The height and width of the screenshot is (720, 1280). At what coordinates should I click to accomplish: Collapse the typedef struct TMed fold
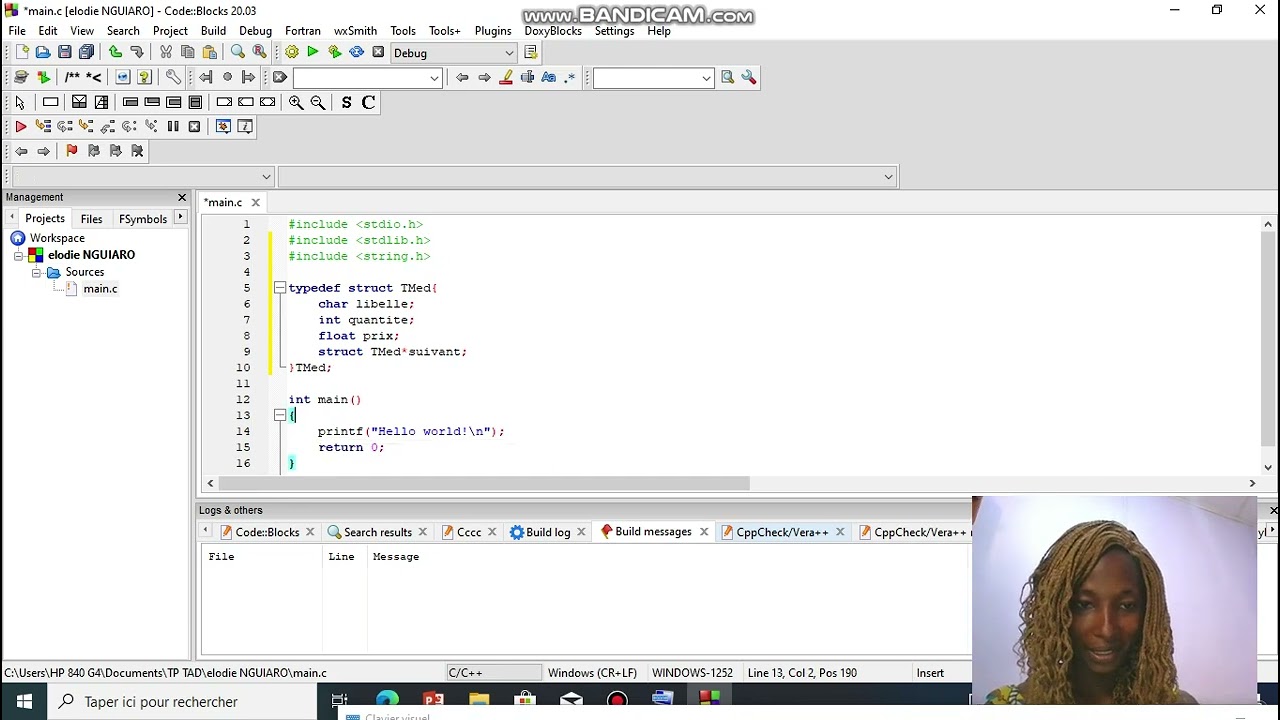click(280, 288)
